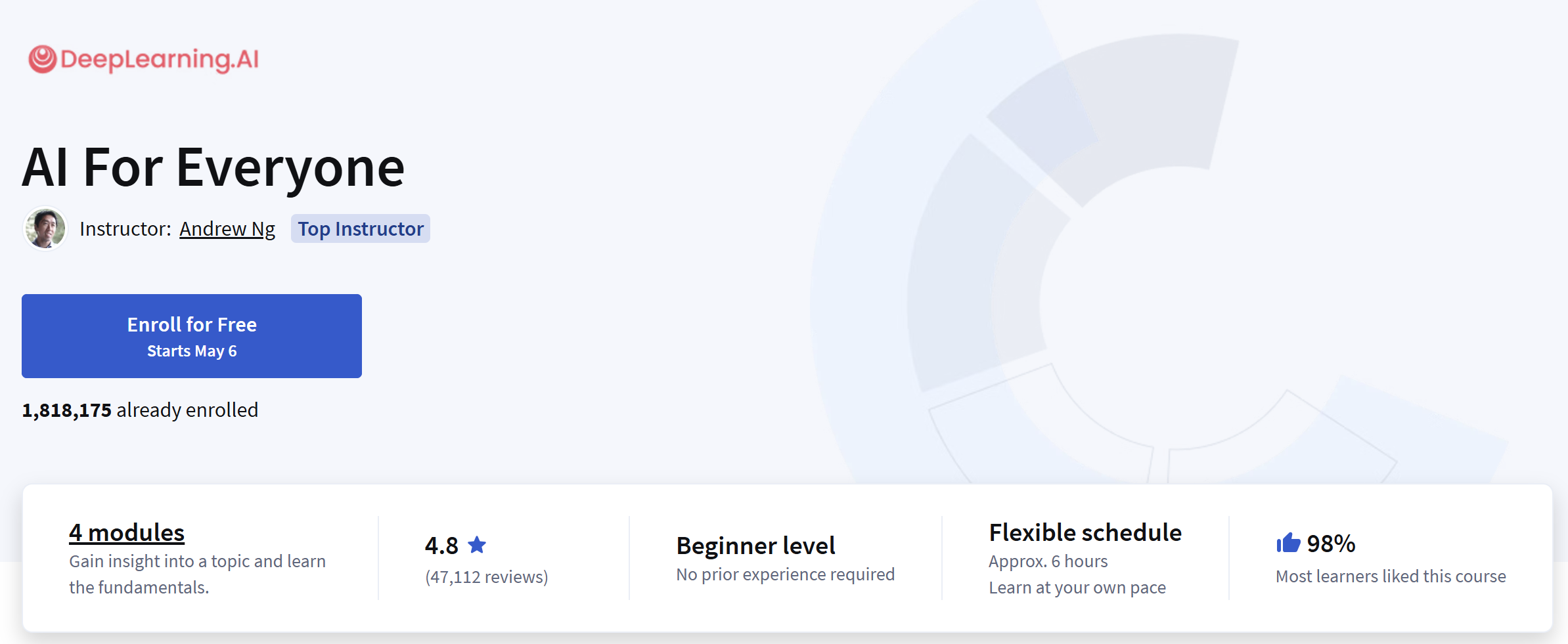Click the 1,818,175 already enrolled count

(140, 410)
